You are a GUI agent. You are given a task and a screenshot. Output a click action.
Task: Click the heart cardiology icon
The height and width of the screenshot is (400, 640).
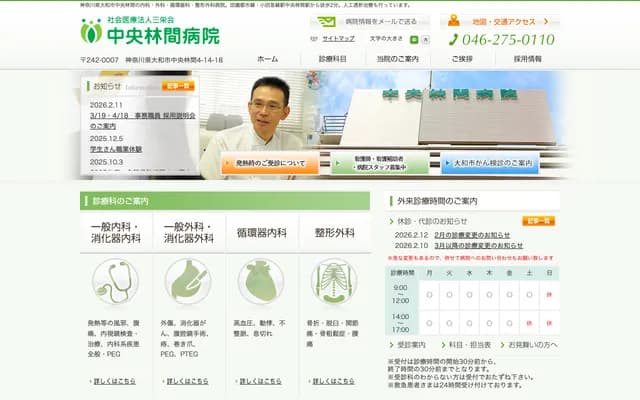(261, 282)
